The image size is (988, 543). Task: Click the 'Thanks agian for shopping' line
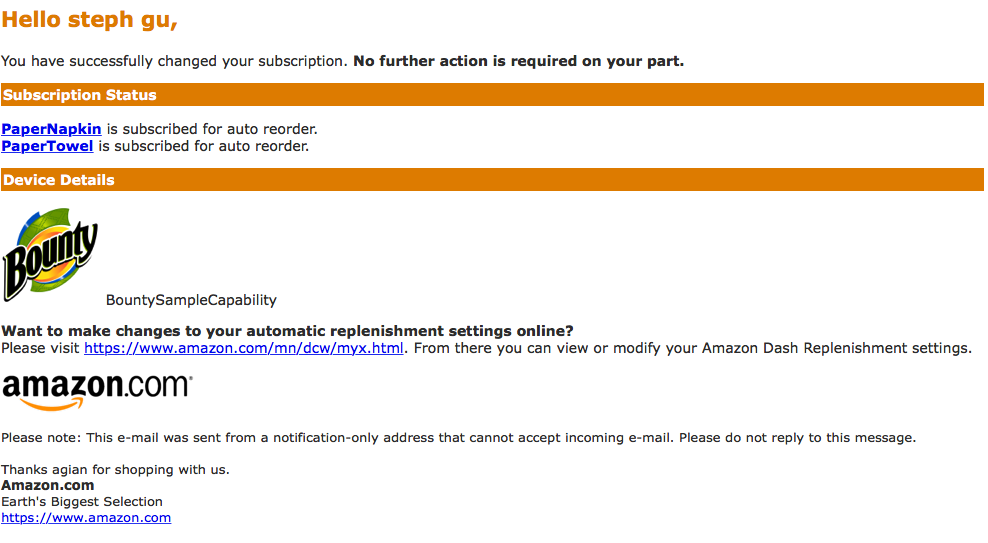tap(115, 469)
